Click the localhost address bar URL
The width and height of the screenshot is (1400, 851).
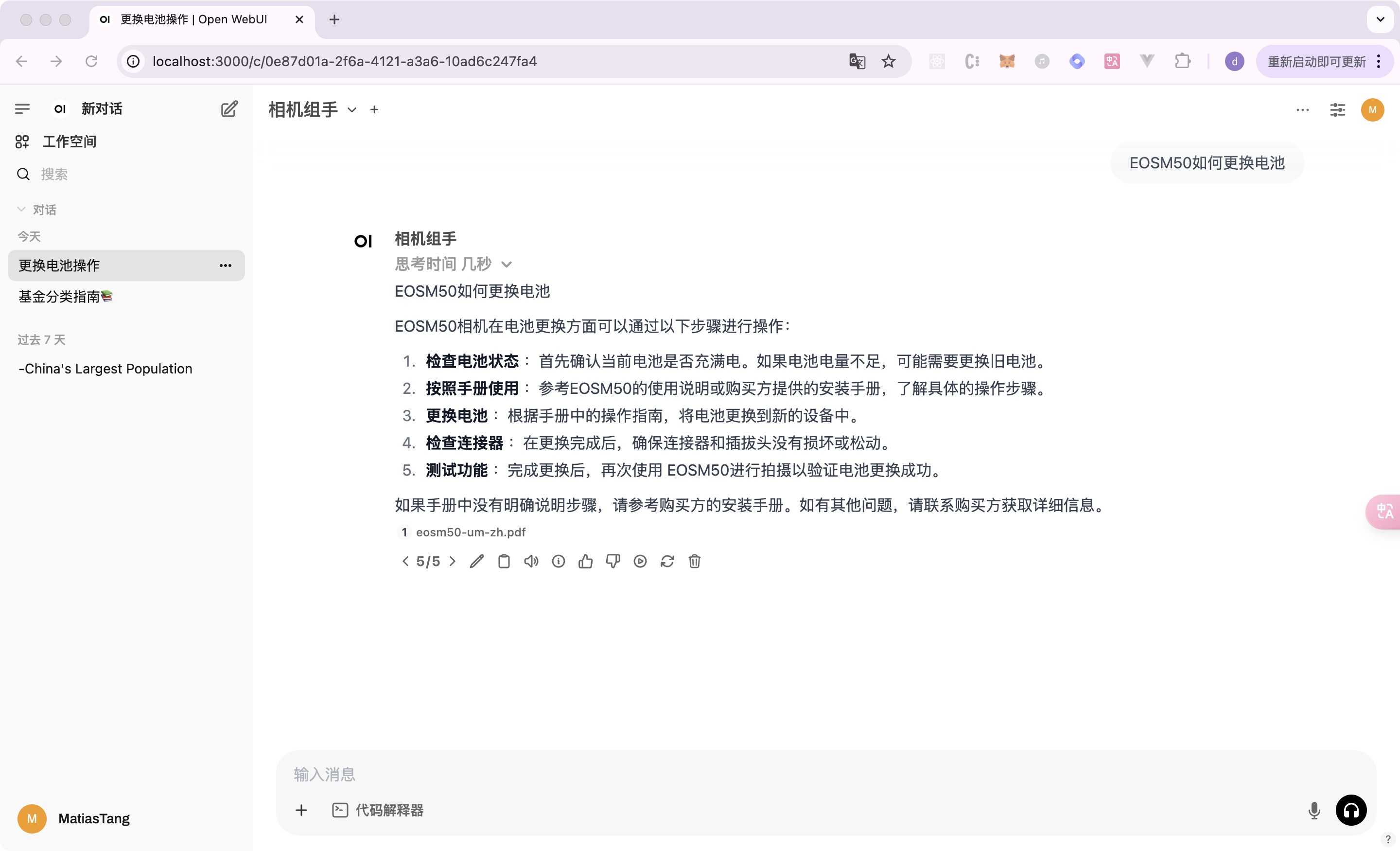pyautogui.click(x=344, y=61)
